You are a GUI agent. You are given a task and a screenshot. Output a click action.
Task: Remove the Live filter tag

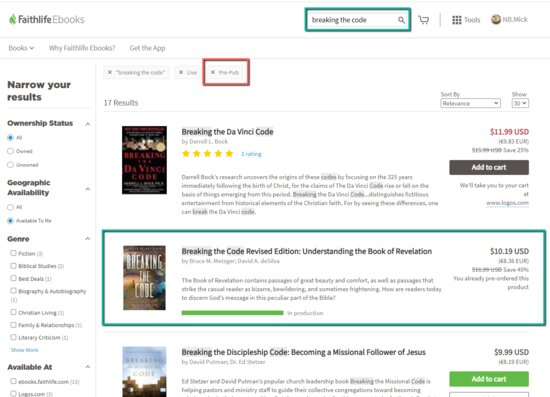tap(181, 72)
